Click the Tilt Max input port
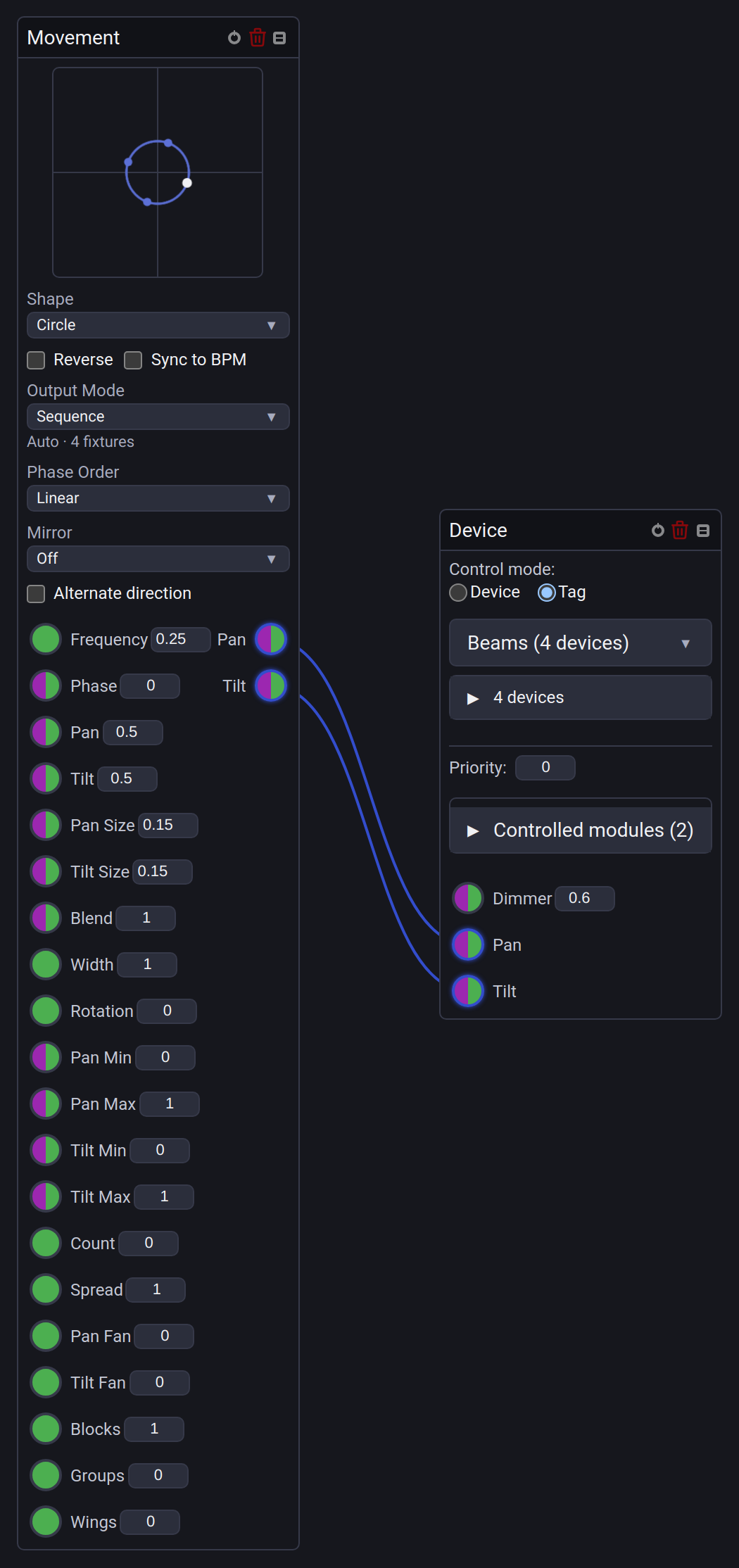Viewport: 739px width, 1568px height. coord(46,1196)
